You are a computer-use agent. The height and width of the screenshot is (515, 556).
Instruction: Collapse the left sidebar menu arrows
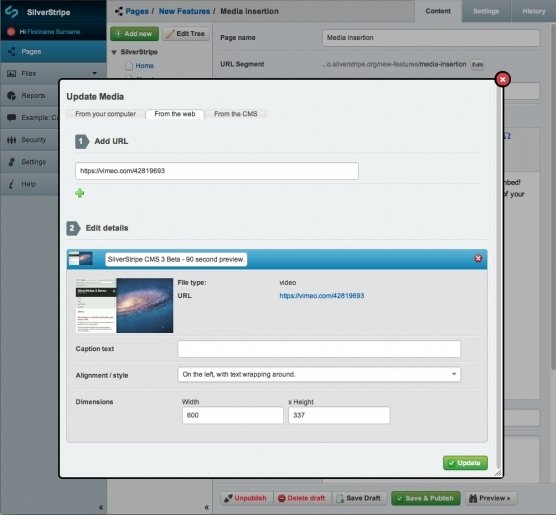[101, 507]
